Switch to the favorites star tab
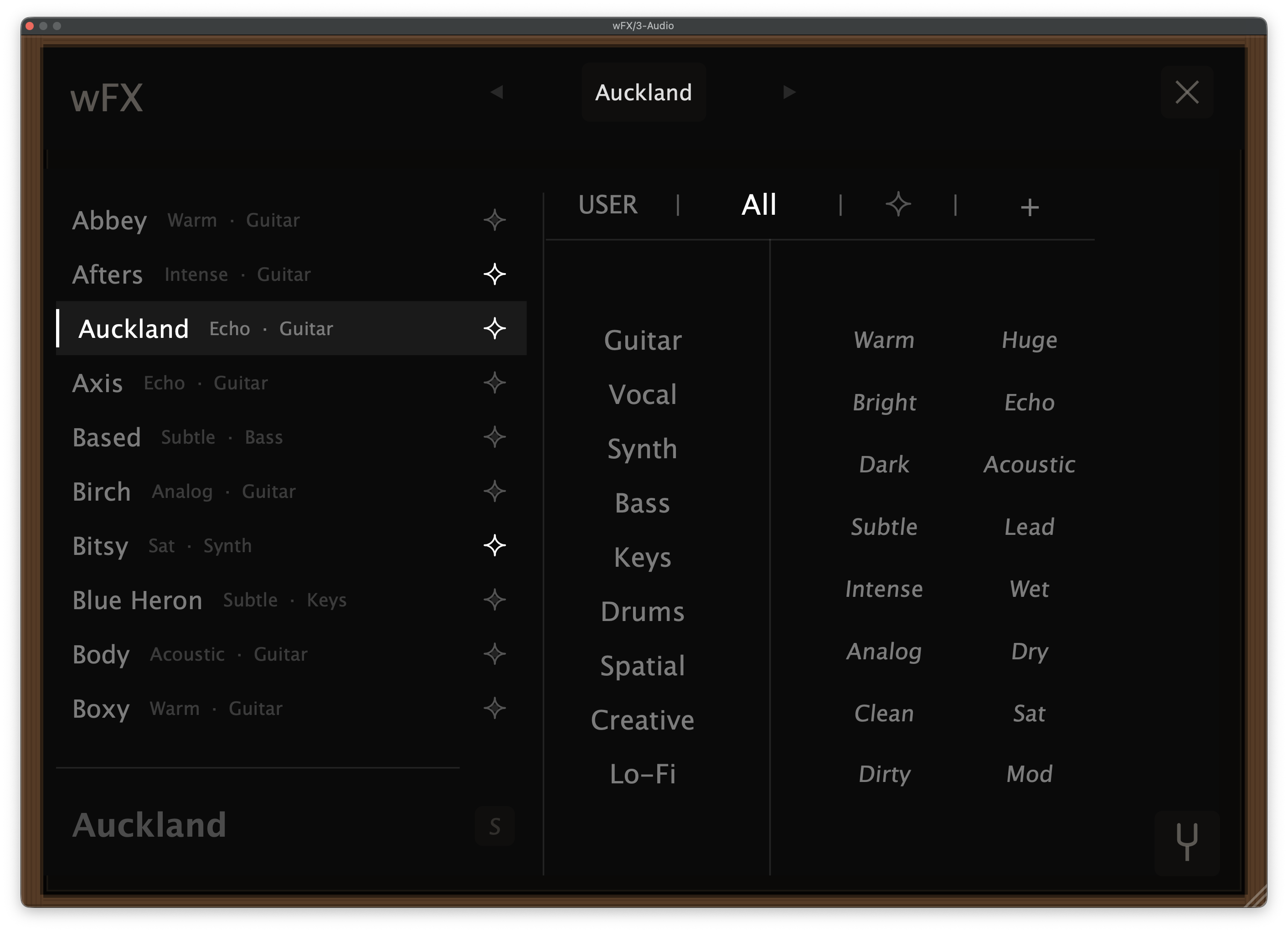This screenshot has height=932, width=1288. coord(898,204)
